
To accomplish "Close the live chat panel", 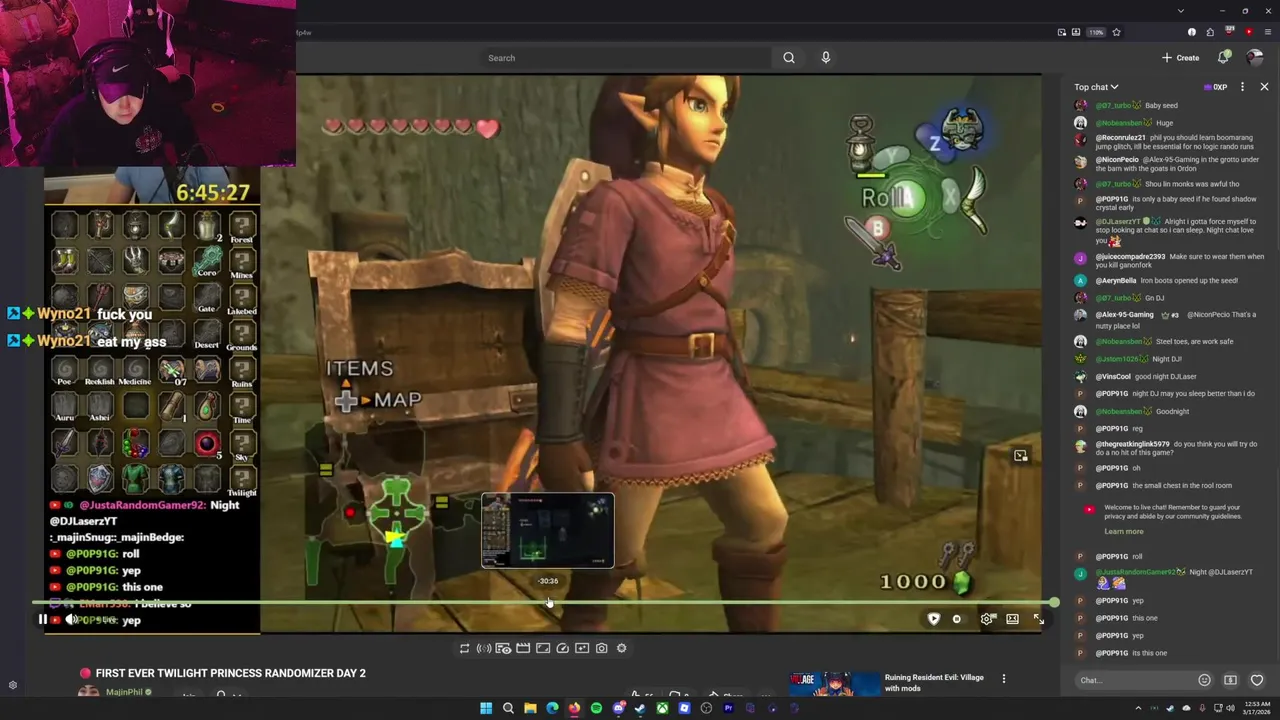I will point(1264,87).
